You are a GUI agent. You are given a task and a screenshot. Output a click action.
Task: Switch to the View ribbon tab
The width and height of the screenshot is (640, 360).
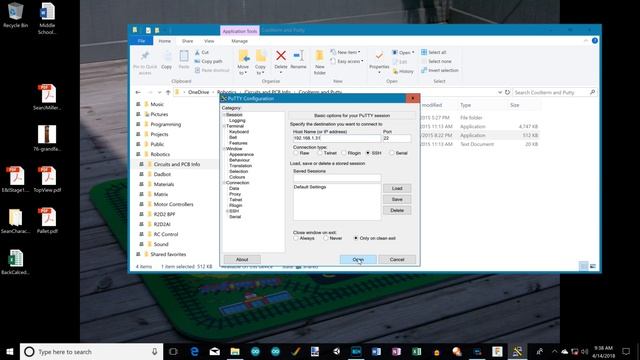(209, 41)
